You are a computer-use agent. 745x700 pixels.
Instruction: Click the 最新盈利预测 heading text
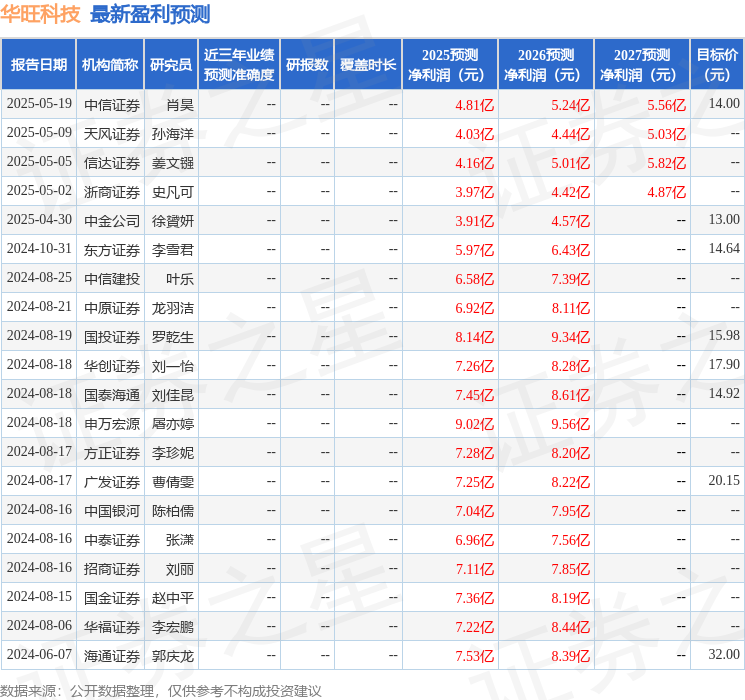(150, 14)
